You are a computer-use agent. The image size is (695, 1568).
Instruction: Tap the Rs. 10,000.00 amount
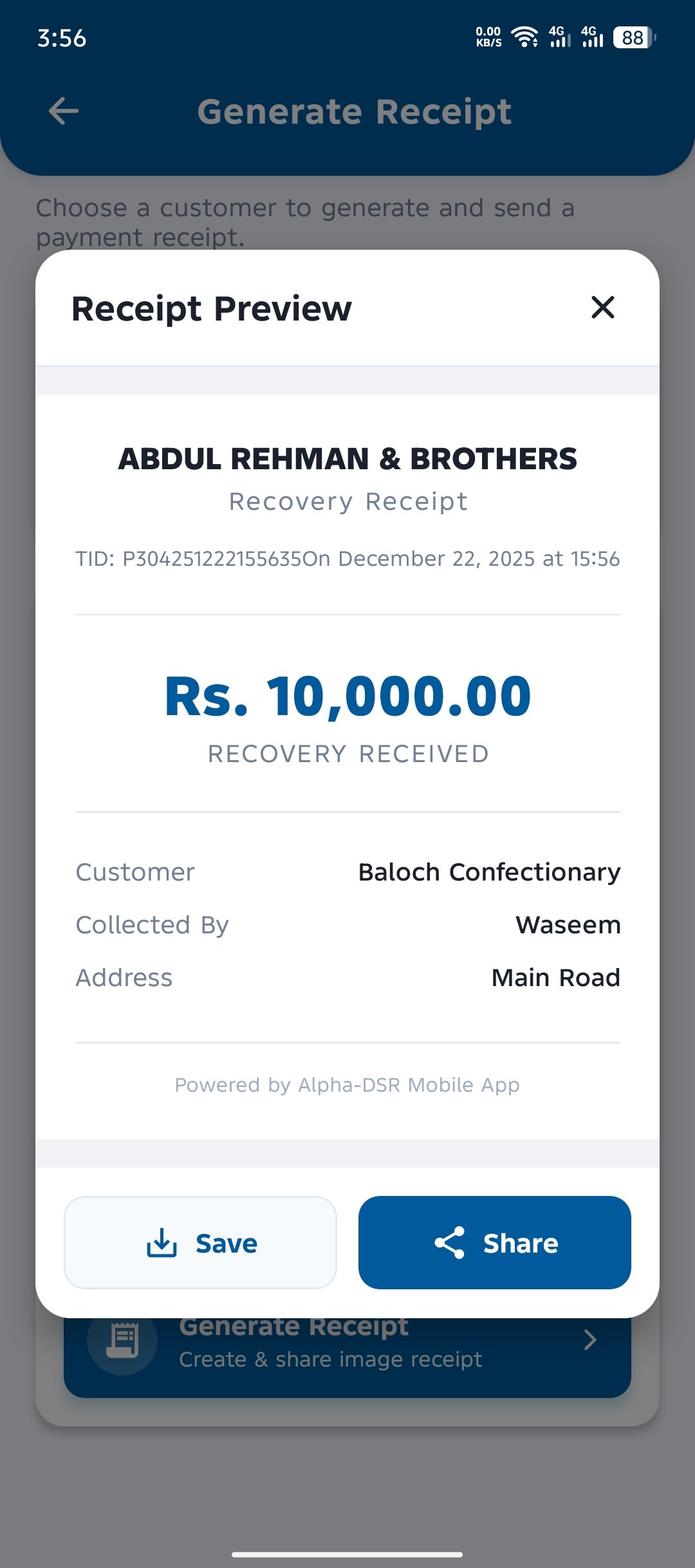click(x=347, y=696)
